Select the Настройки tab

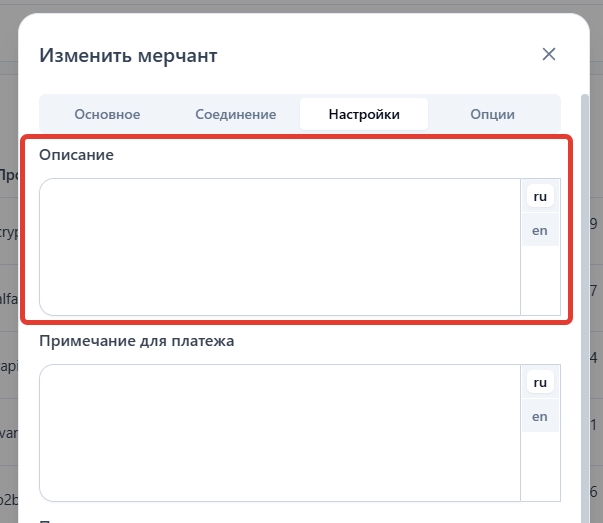click(364, 114)
